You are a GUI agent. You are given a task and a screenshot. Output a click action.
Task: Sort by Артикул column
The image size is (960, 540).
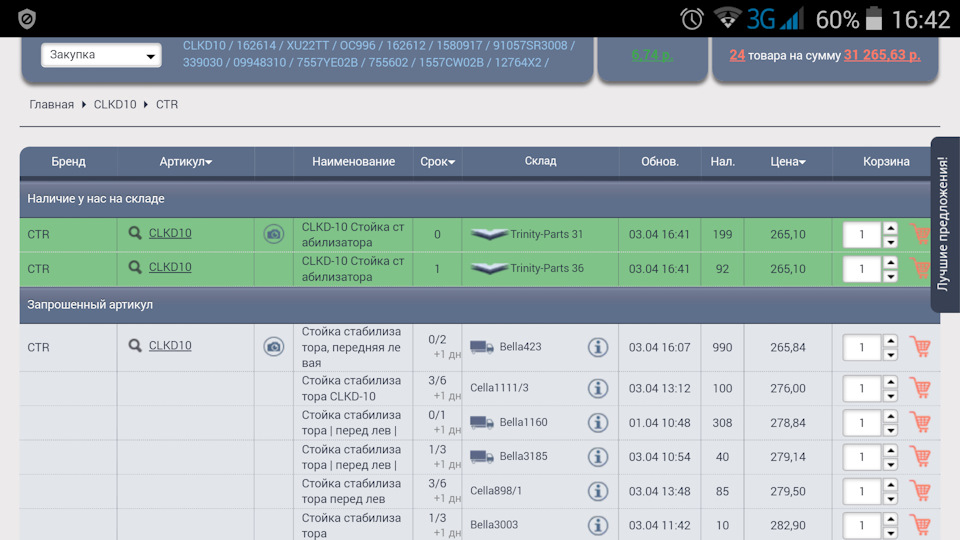pyautogui.click(x=185, y=161)
